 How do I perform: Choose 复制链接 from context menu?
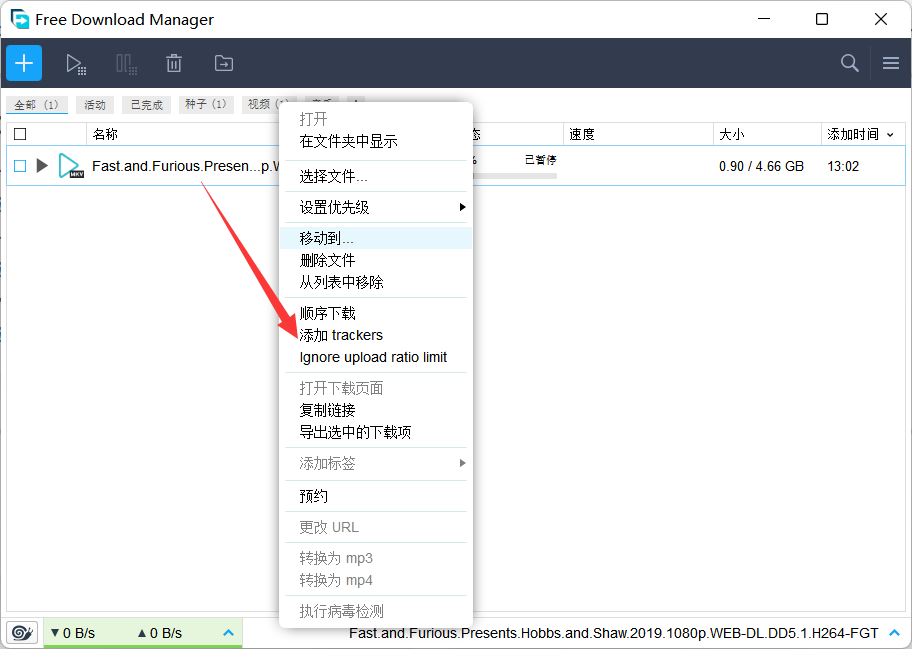click(376, 410)
